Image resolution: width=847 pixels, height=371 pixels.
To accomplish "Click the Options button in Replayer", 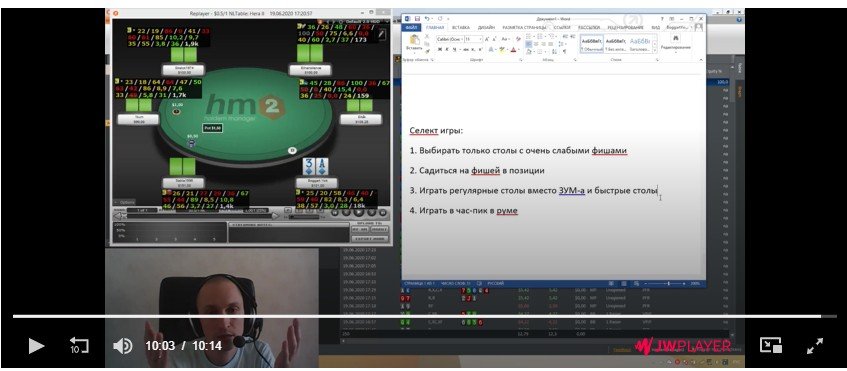I will (124, 202).
